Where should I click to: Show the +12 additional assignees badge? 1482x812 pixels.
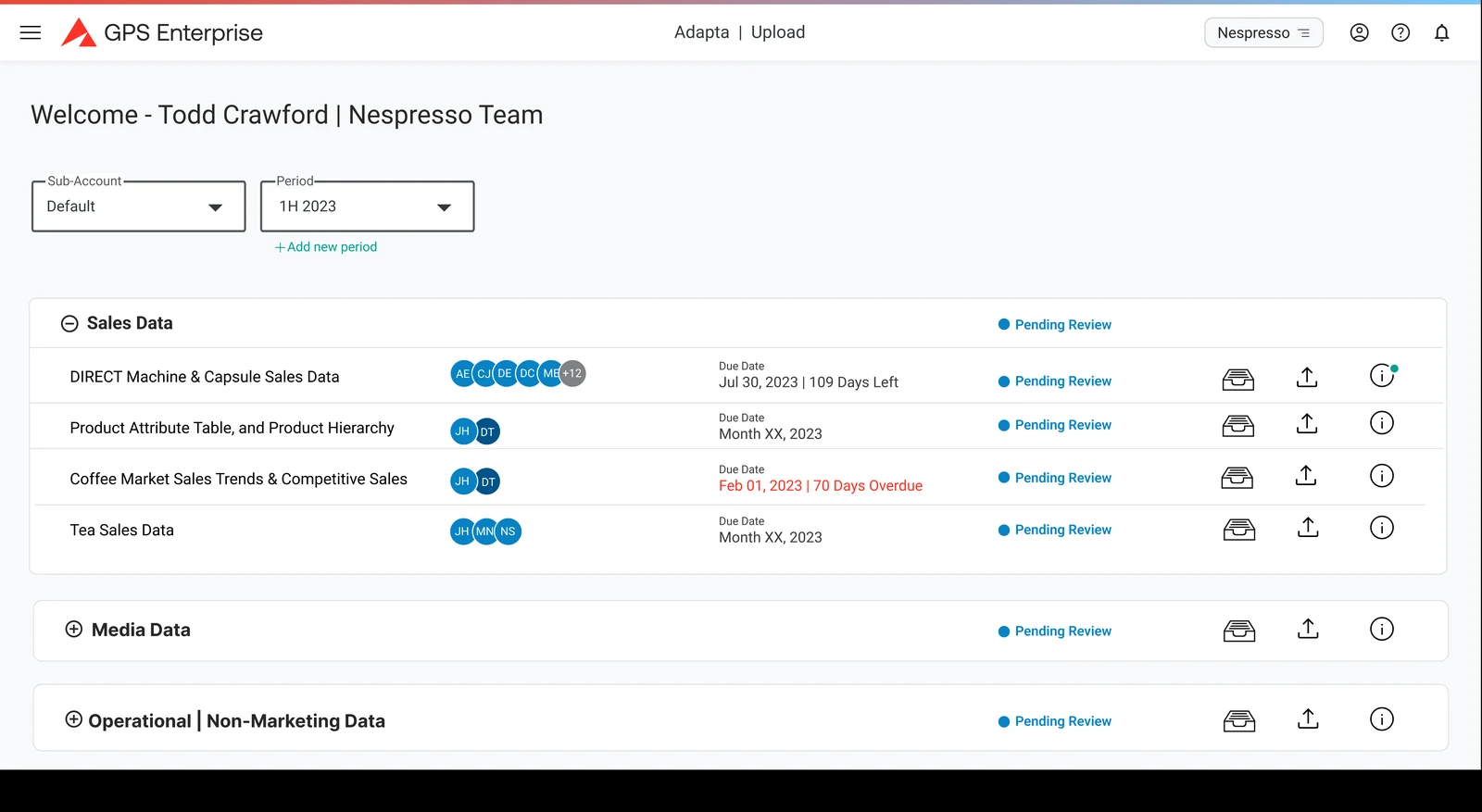click(x=572, y=373)
